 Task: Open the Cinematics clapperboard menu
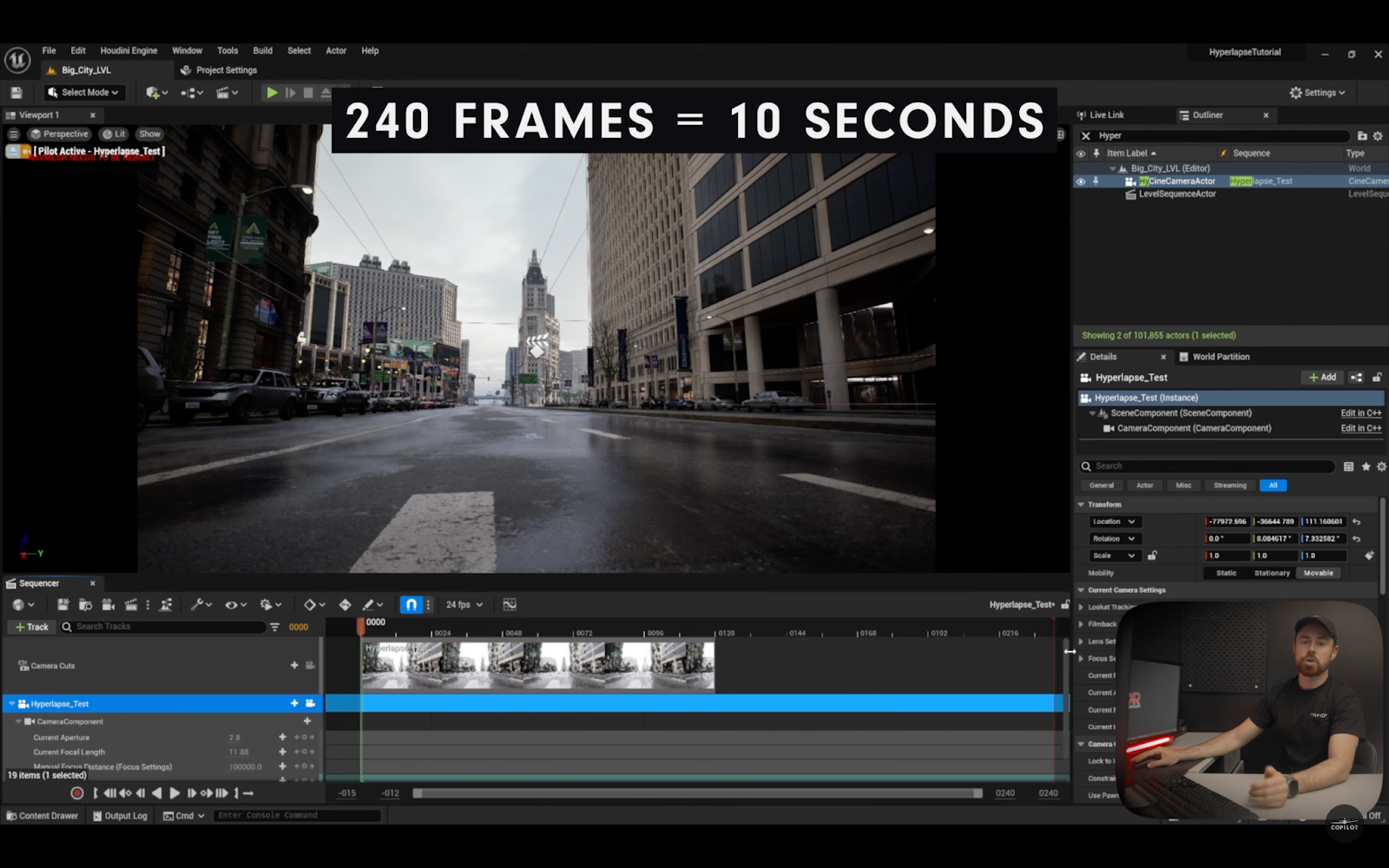(x=227, y=92)
